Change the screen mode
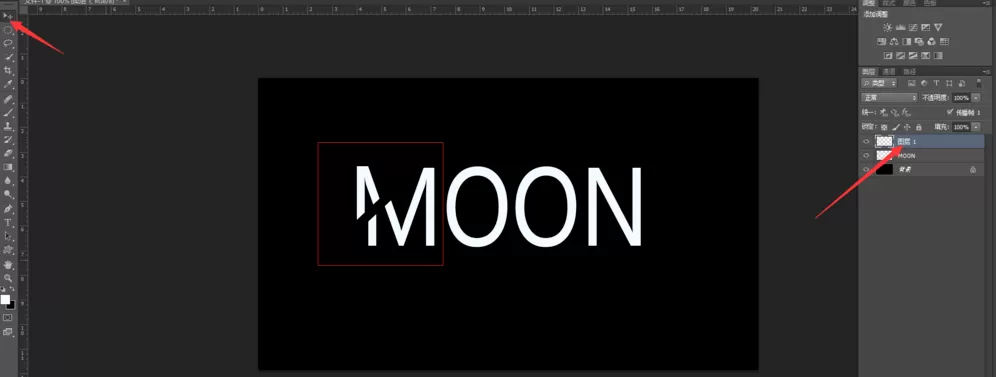996x377 pixels. 8,331
